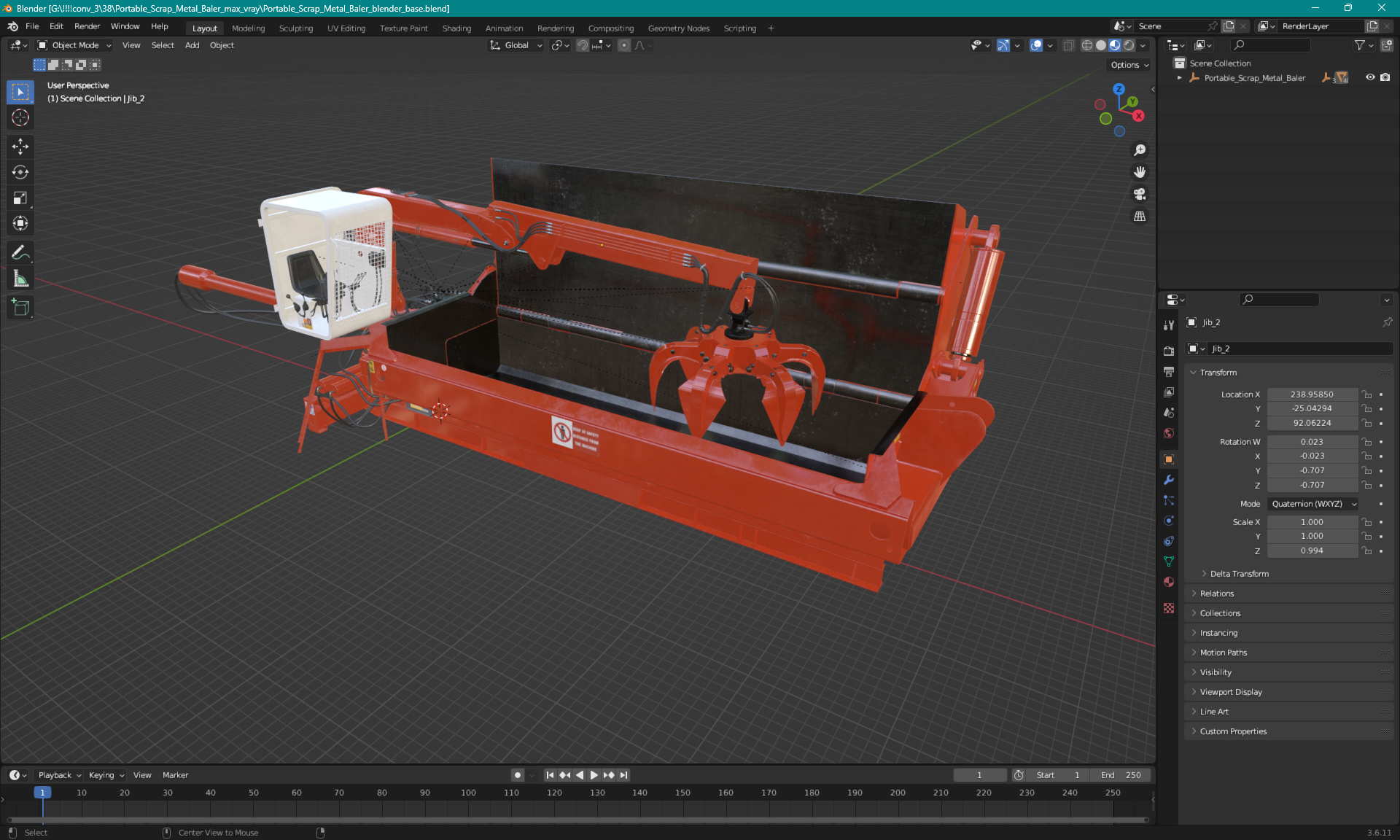Open the Tool properties tab
The height and width of the screenshot is (840, 1400).
[1169, 325]
